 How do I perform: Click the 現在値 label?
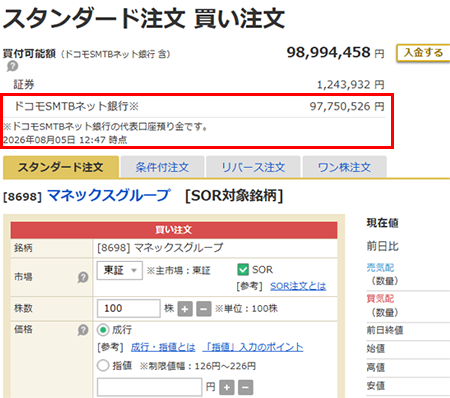point(383,223)
